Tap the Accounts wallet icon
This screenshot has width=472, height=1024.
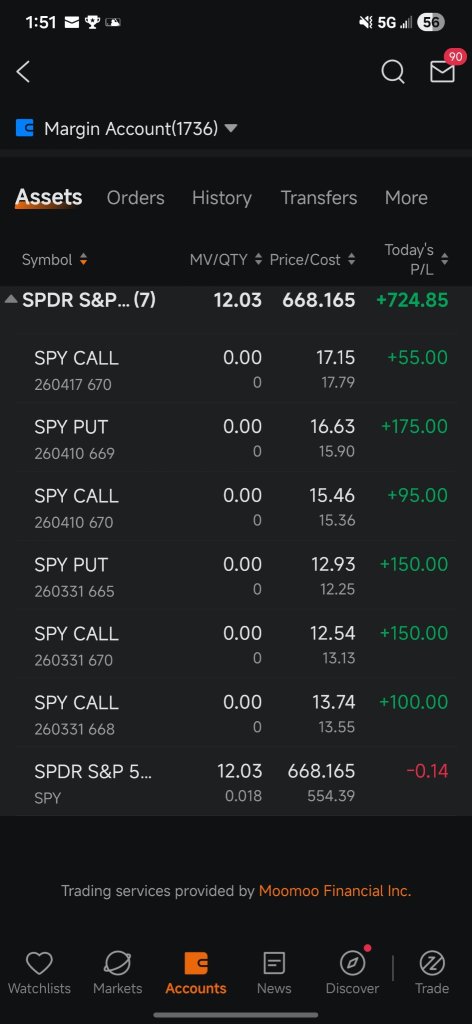(x=196, y=963)
